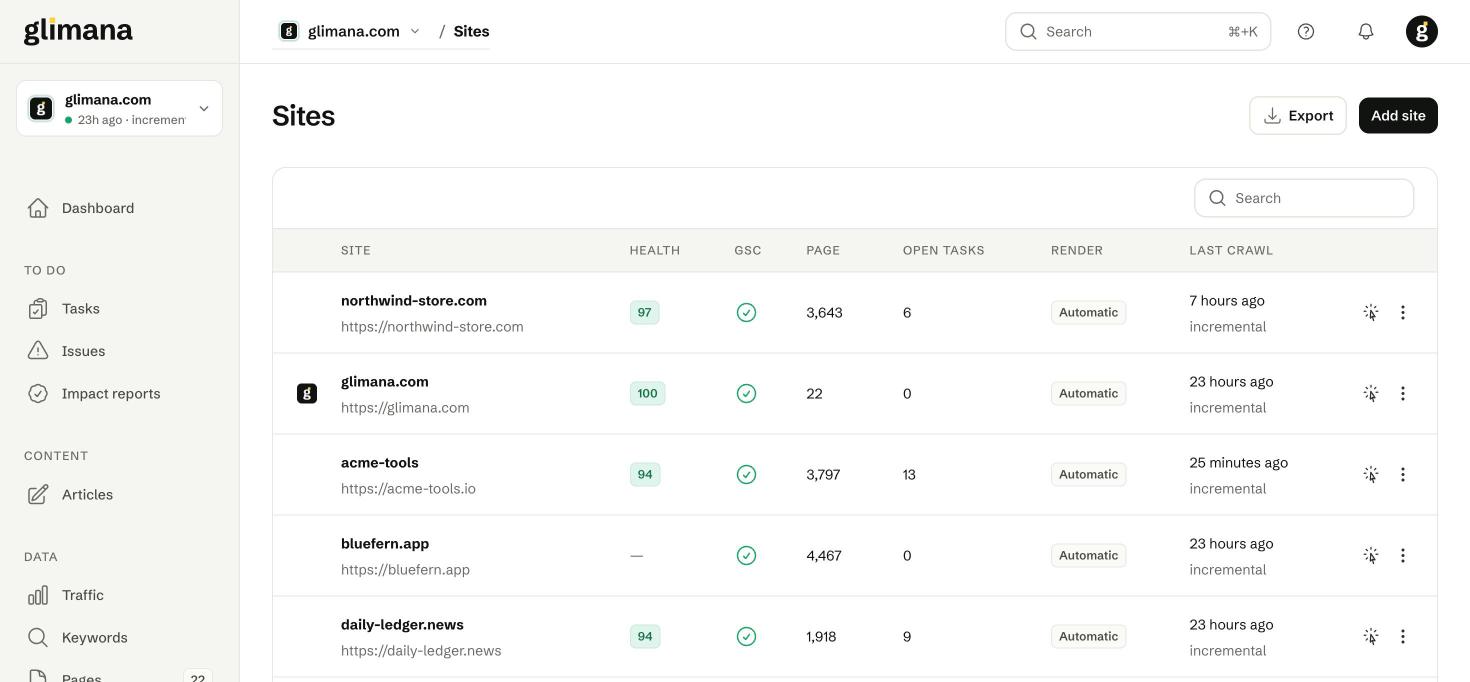Click open tasks value 13
This screenshot has height=682, width=1470.
click(x=909, y=475)
